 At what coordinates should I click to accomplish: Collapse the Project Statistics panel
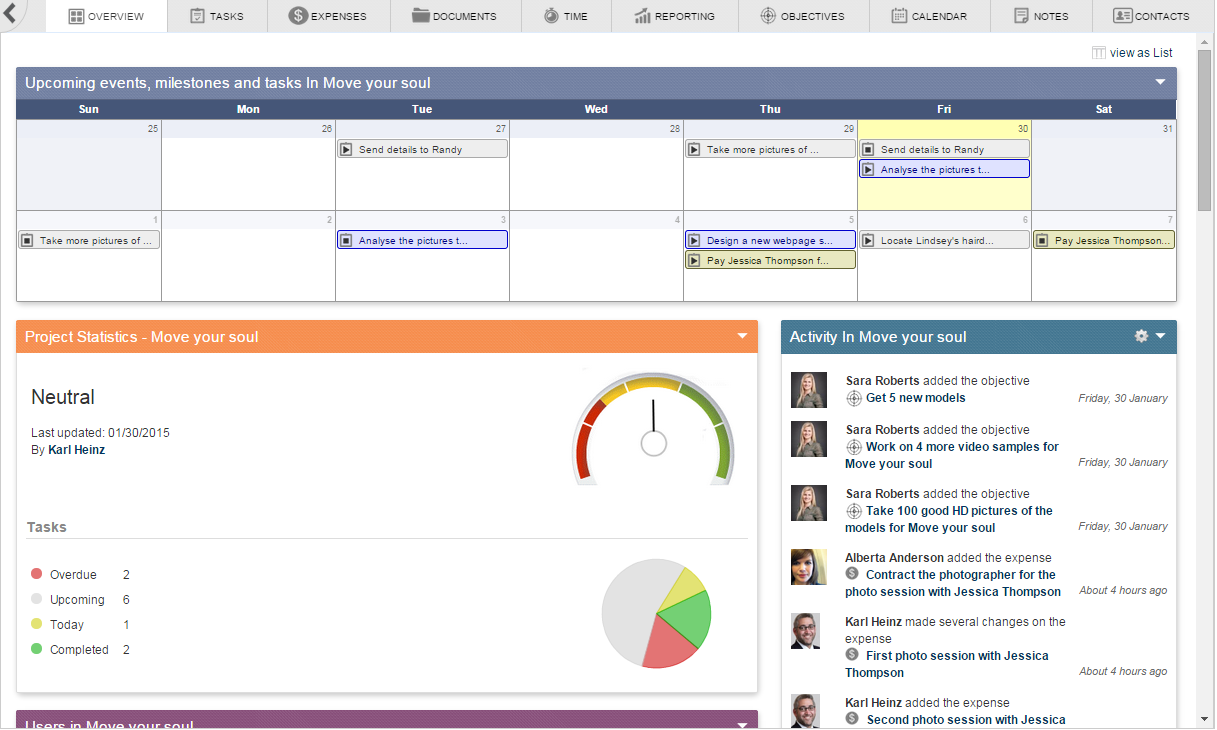click(742, 336)
